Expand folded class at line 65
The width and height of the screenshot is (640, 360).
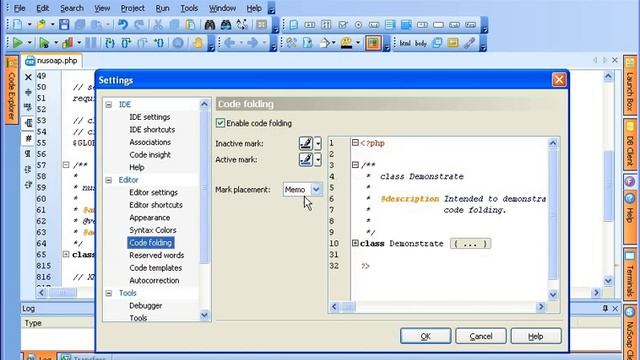coord(66,254)
